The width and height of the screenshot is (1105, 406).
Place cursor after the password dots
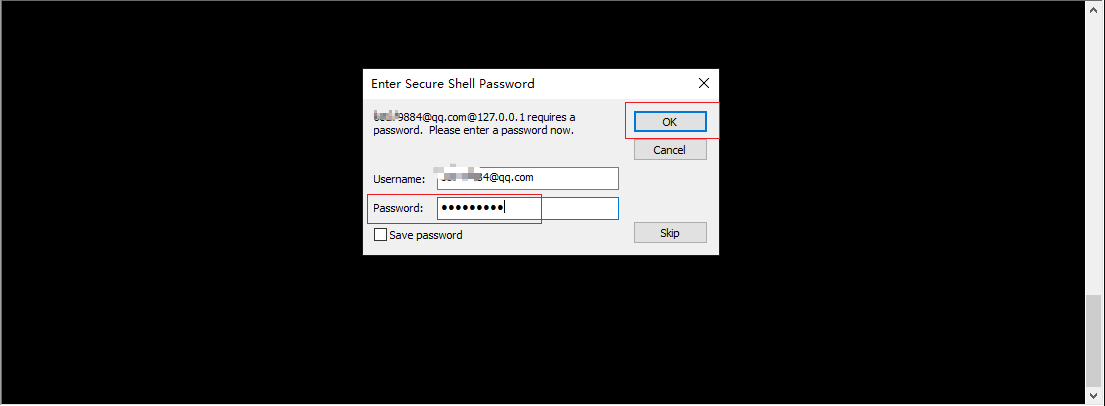505,208
